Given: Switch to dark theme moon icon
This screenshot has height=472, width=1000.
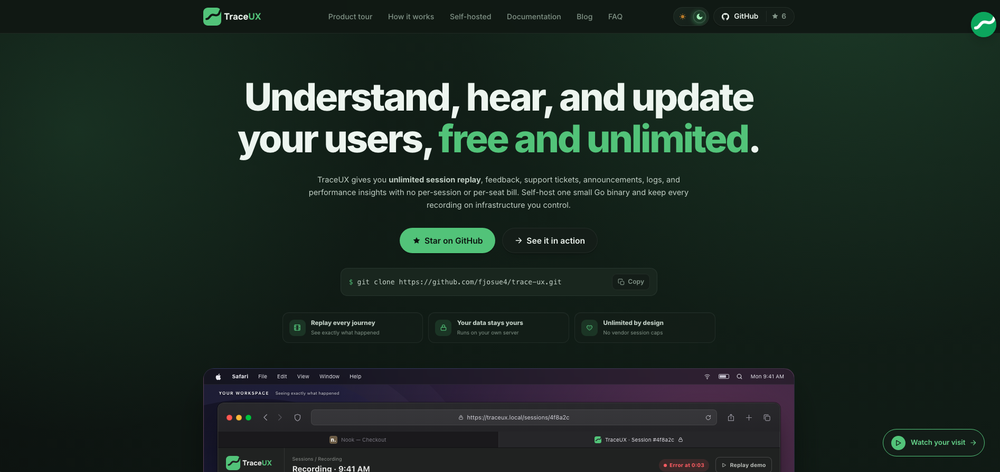Looking at the screenshot, I should click(x=700, y=17).
